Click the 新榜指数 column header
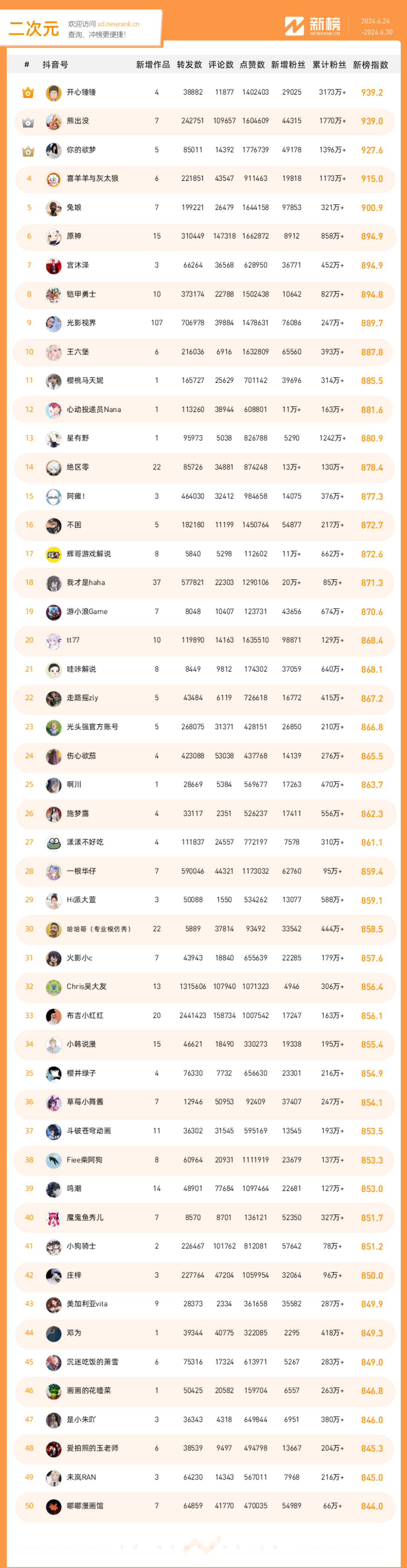407x1568 pixels. tap(370, 65)
